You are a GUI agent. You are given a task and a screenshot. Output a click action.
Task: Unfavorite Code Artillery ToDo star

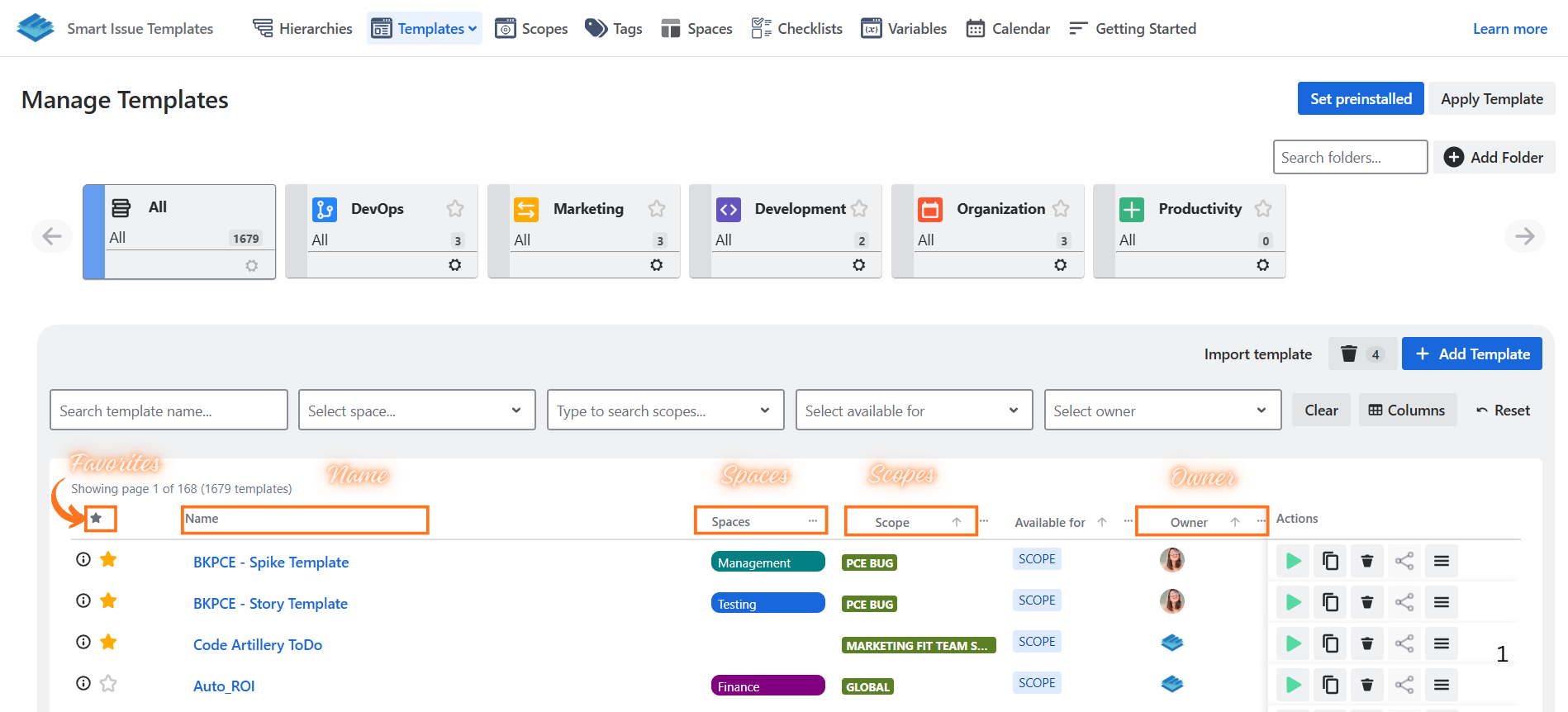coord(108,642)
